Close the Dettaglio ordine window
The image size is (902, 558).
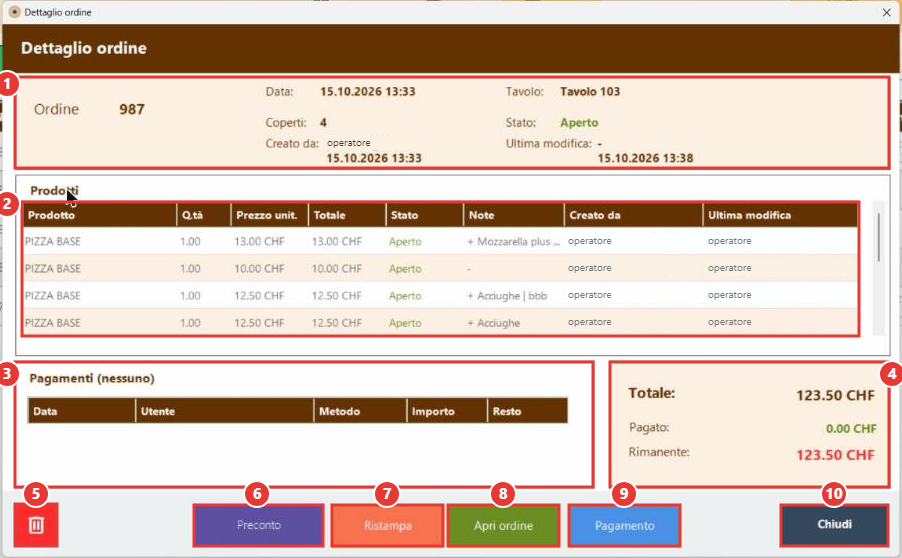886,12
